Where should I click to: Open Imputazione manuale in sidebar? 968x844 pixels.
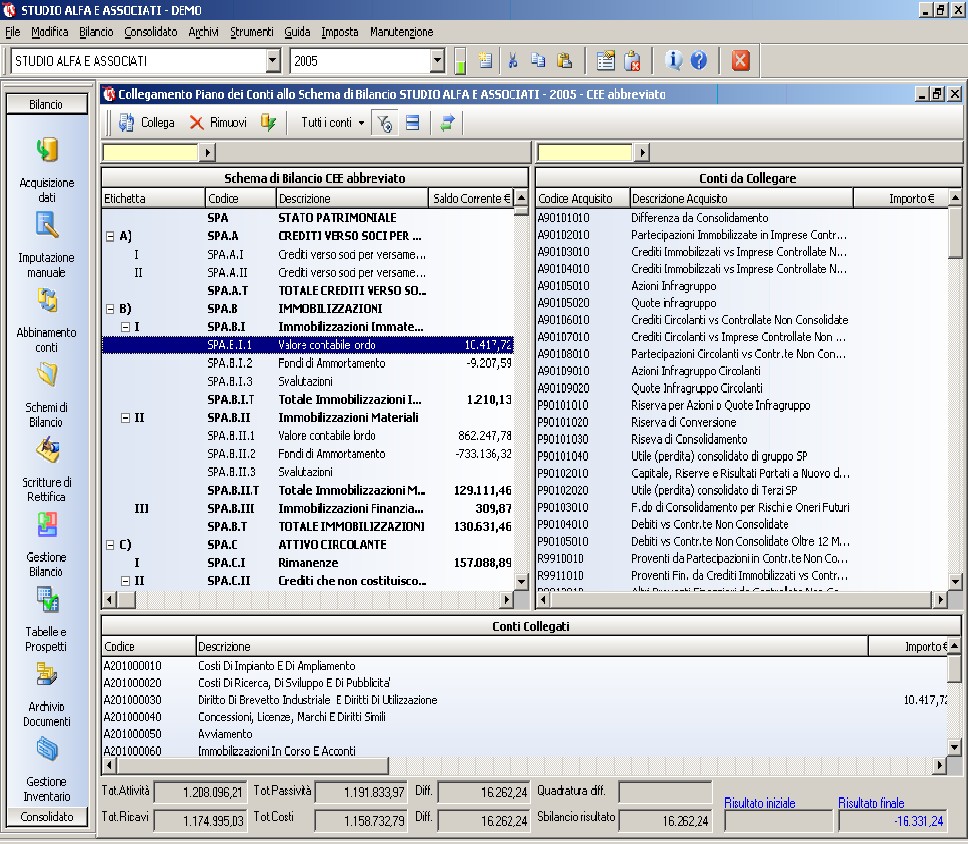[x=46, y=226]
